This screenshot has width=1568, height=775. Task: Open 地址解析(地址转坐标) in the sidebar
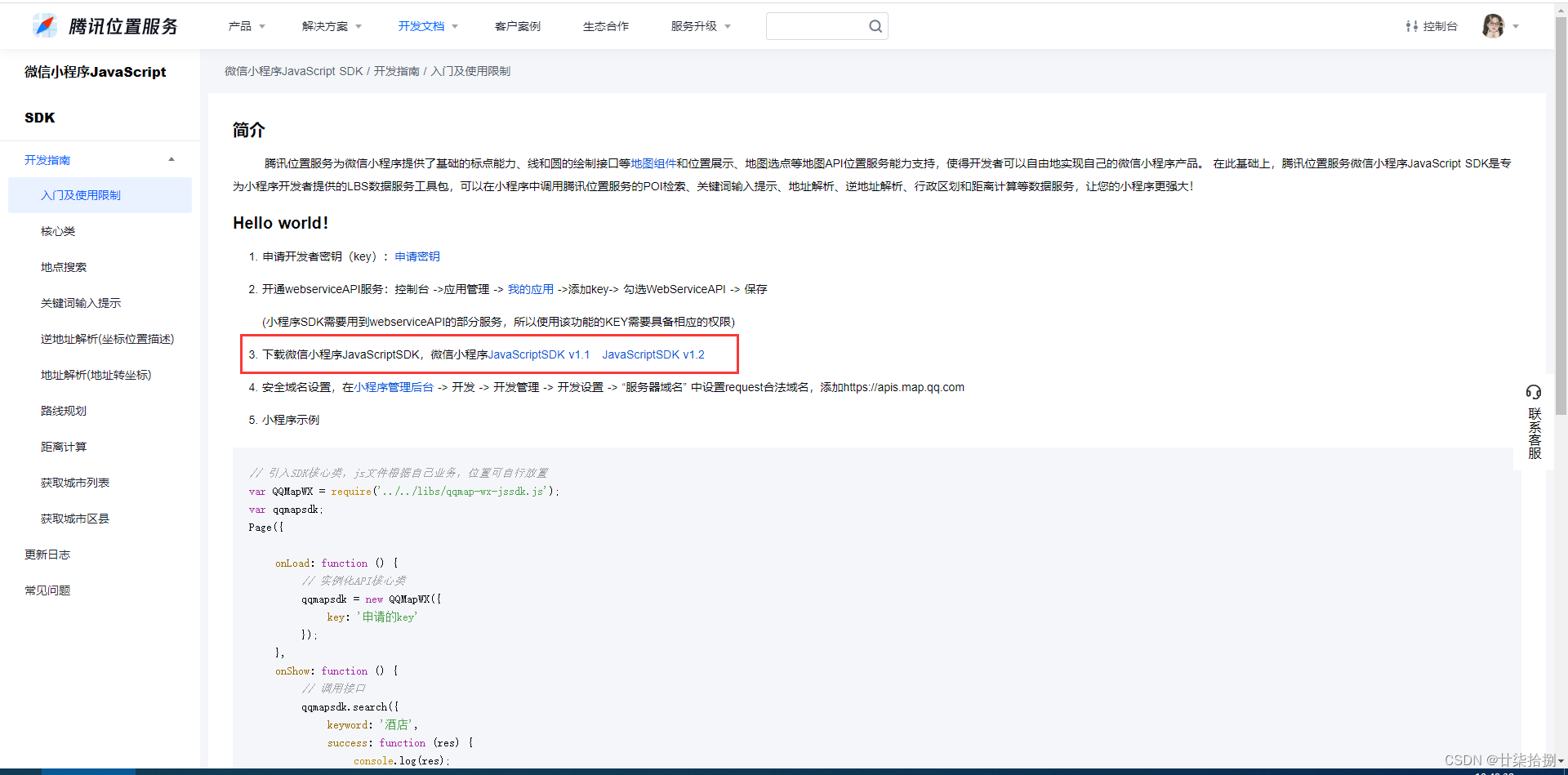point(96,375)
